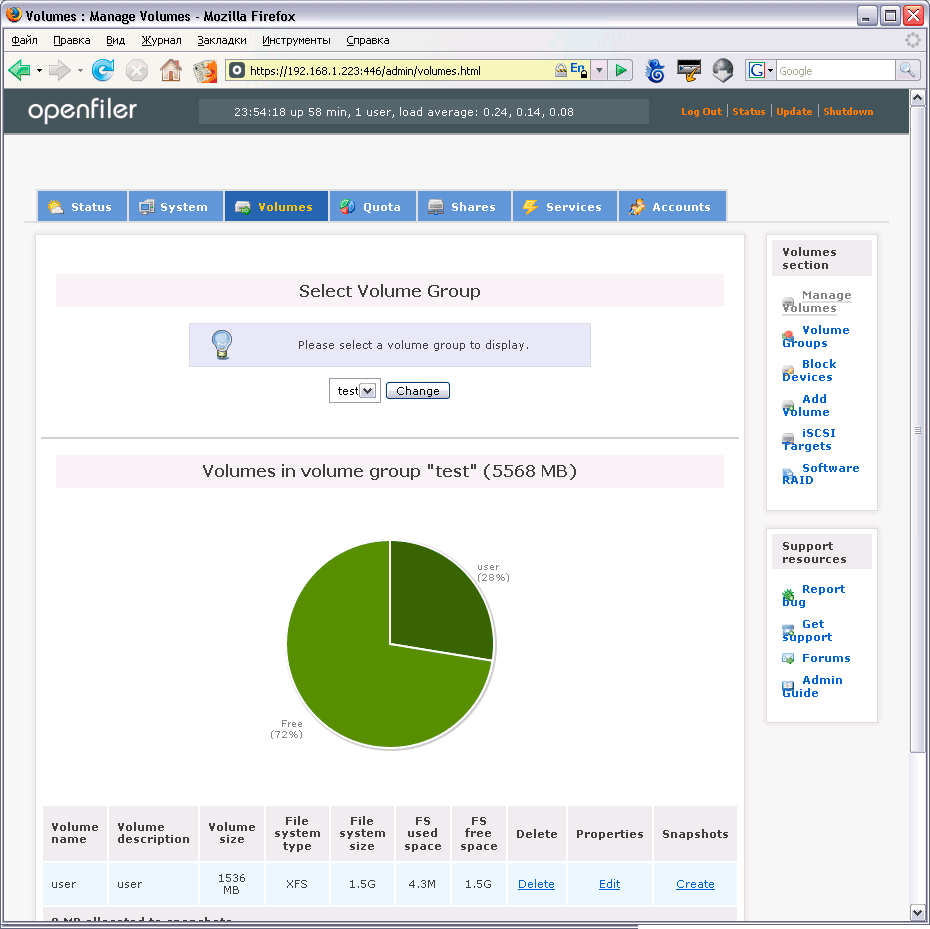The height and width of the screenshot is (929, 930).
Task: Open the Закладки menu
Action: point(222,40)
